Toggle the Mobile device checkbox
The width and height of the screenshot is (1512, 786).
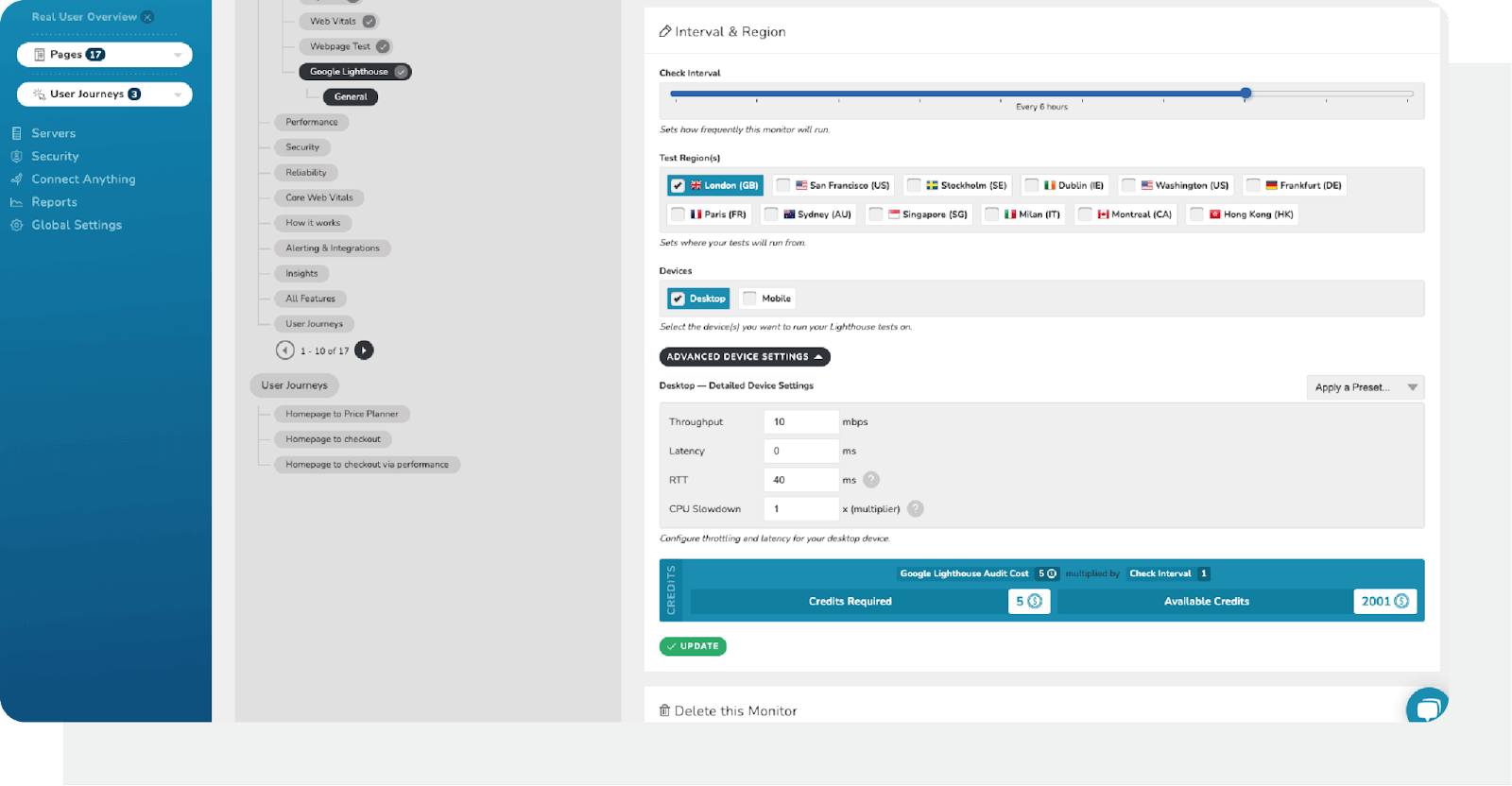[749, 299]
